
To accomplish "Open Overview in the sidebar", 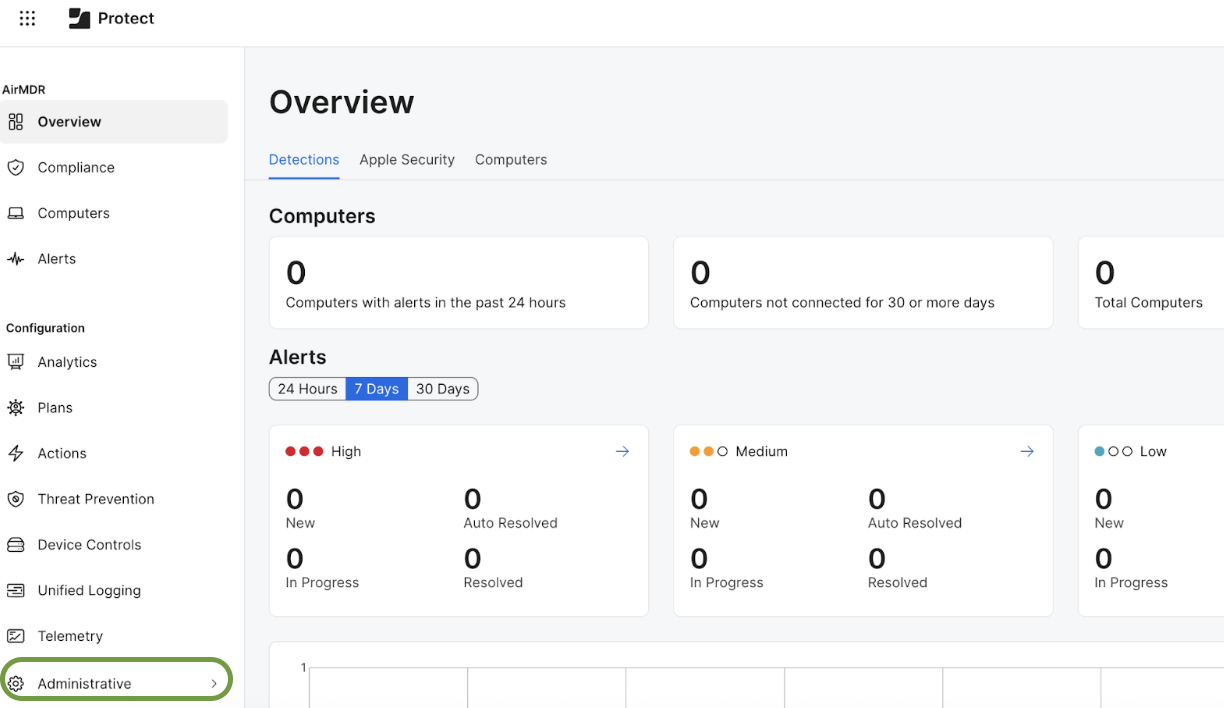I will tap(114, 122).
